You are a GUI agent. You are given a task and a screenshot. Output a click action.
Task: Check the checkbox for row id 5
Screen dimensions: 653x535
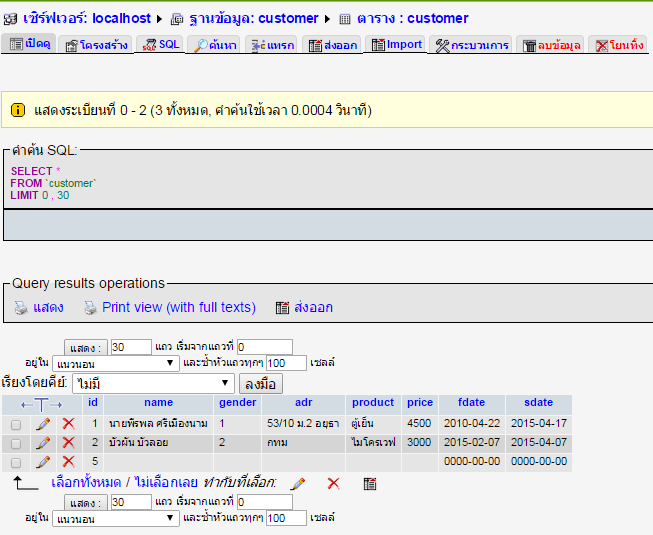[15, 463]
